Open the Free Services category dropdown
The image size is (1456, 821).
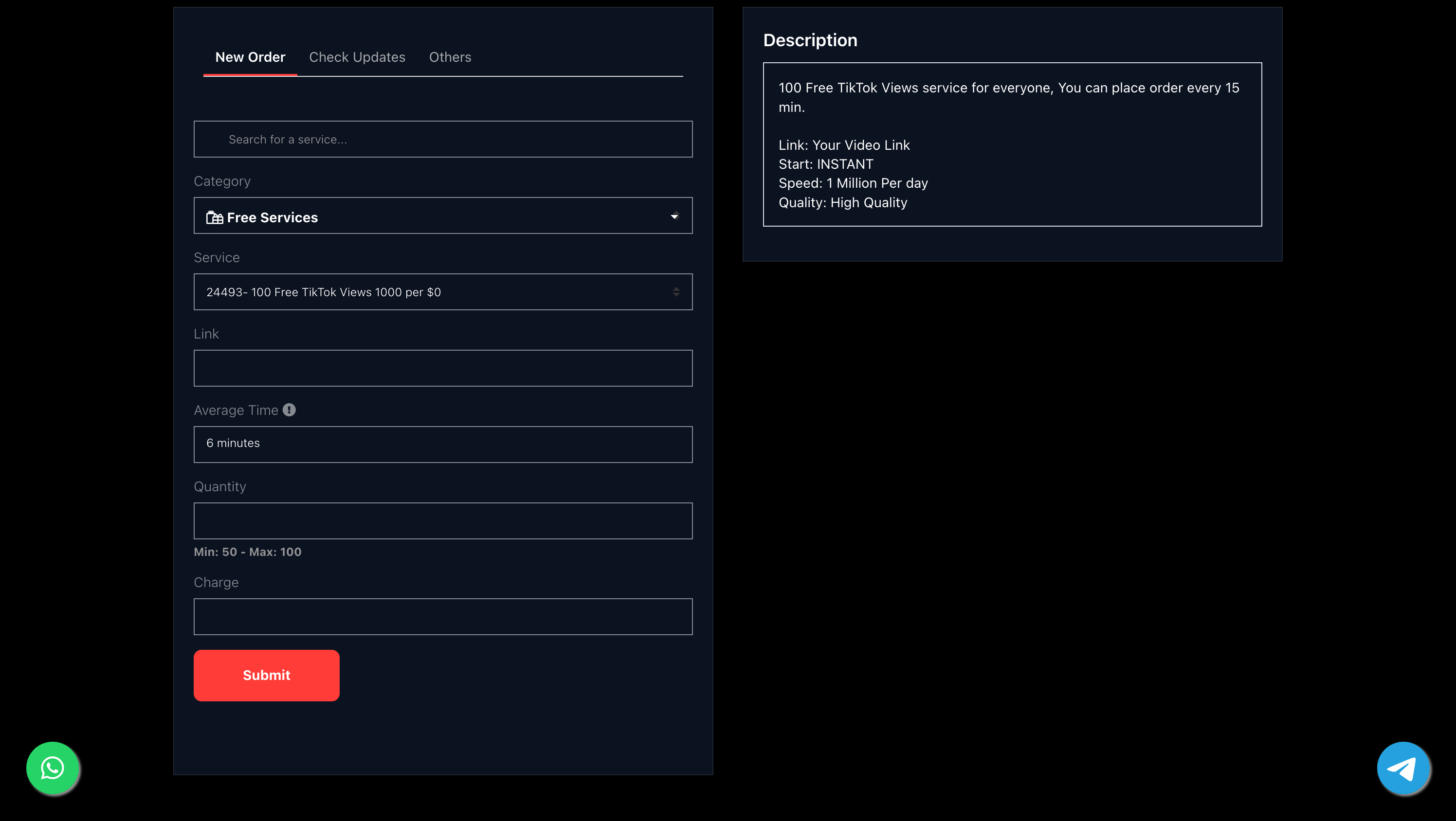442,216
